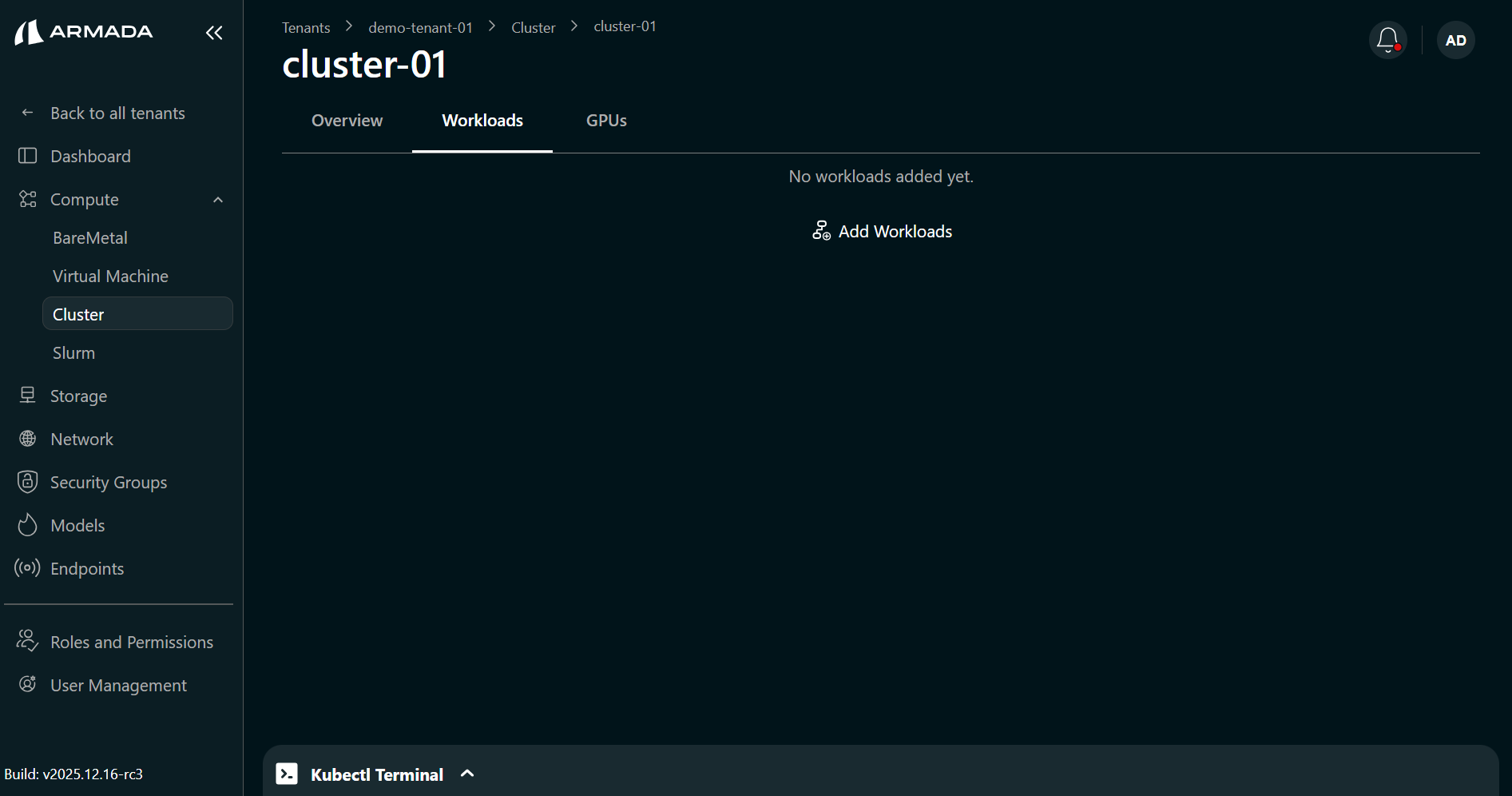Expand the Kubectl Terminal panel arrow
The width and height of the screenshot is (1512, 796).
click(468, 774)
